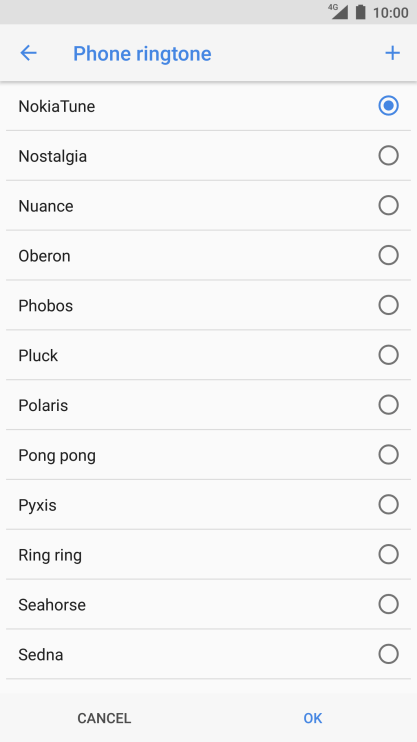Choose the Seahorse ringtone label

(x=52, y=605)
